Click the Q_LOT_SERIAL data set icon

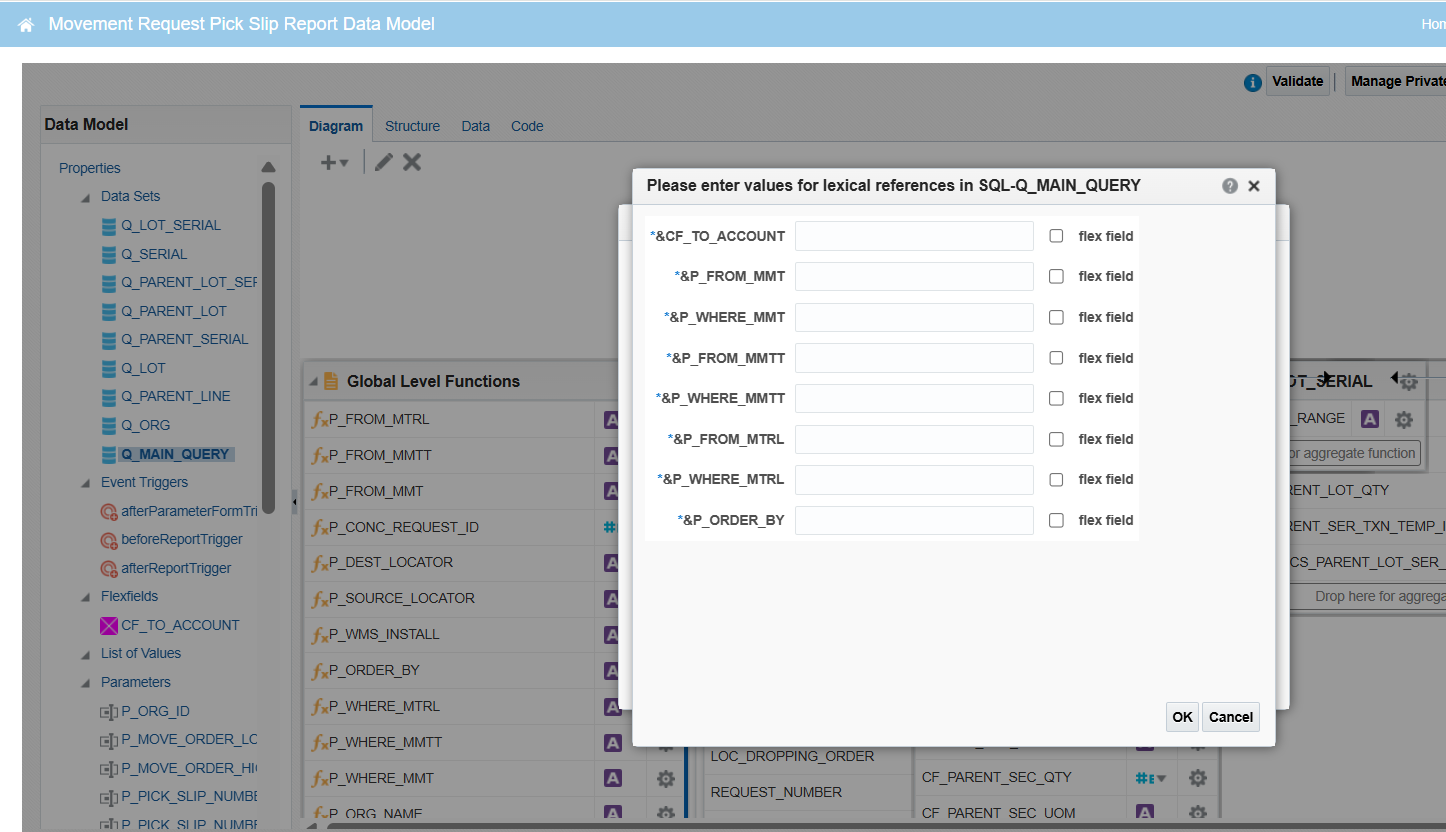pos(109,226)
